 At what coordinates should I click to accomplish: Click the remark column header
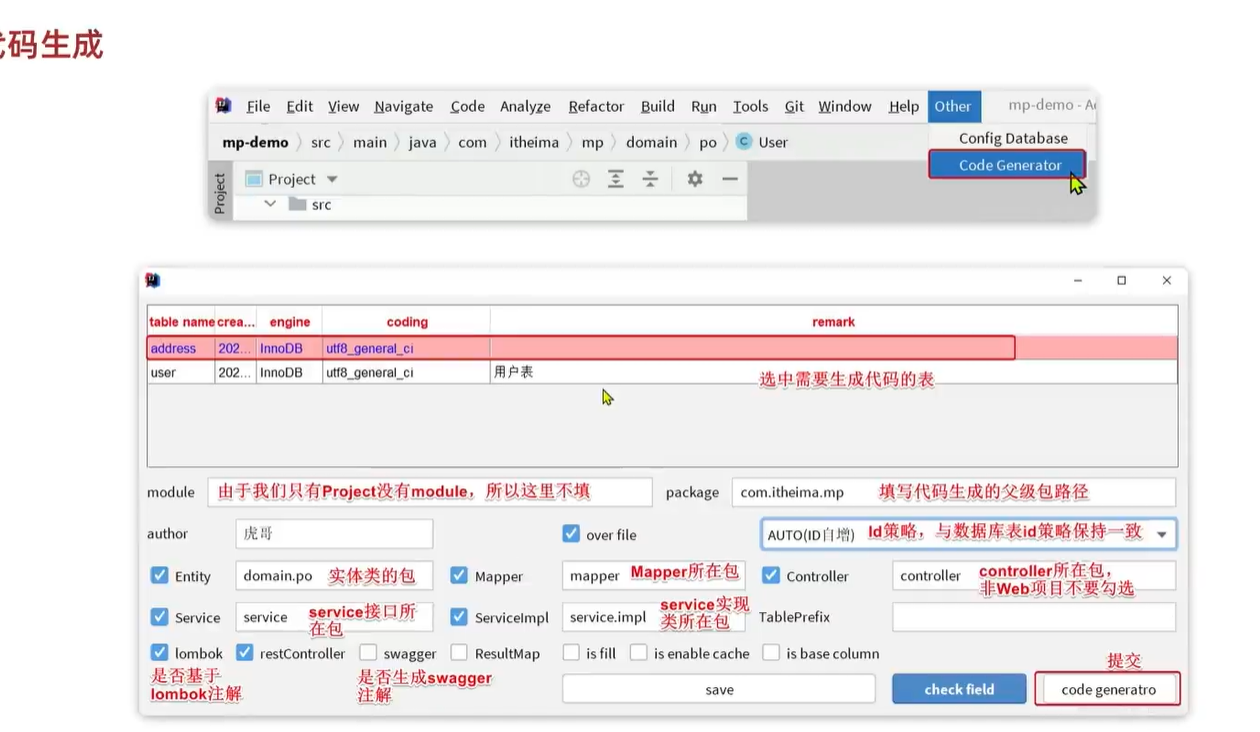coord(833,322)
